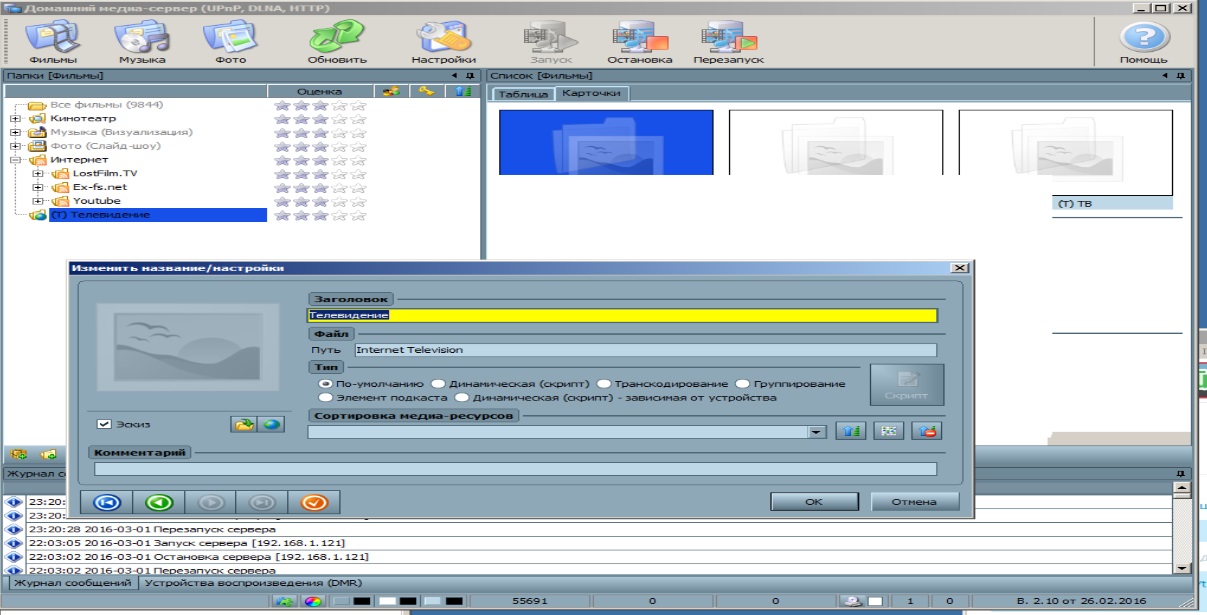This screenshot has height=615, width=1207.
Task: Click the Остановка (Stop server) icon
Action: (639, 41)
